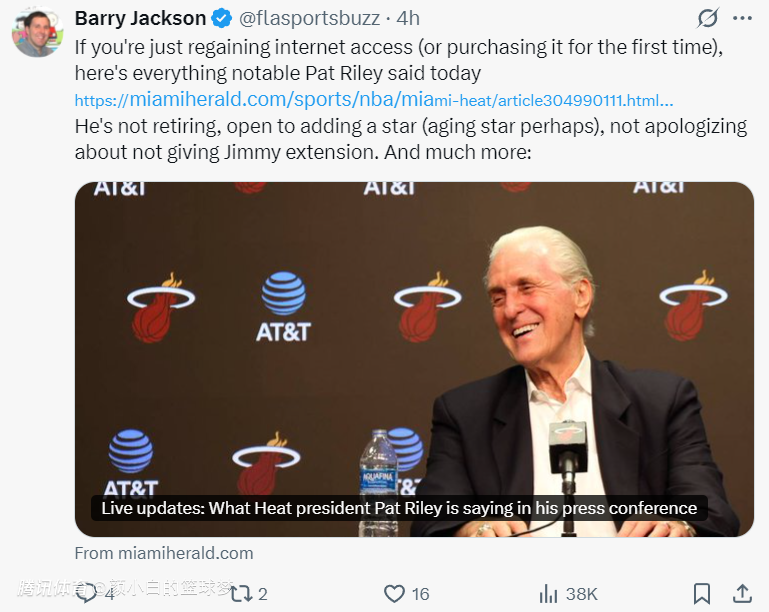Reply to the post

(88, 593)
